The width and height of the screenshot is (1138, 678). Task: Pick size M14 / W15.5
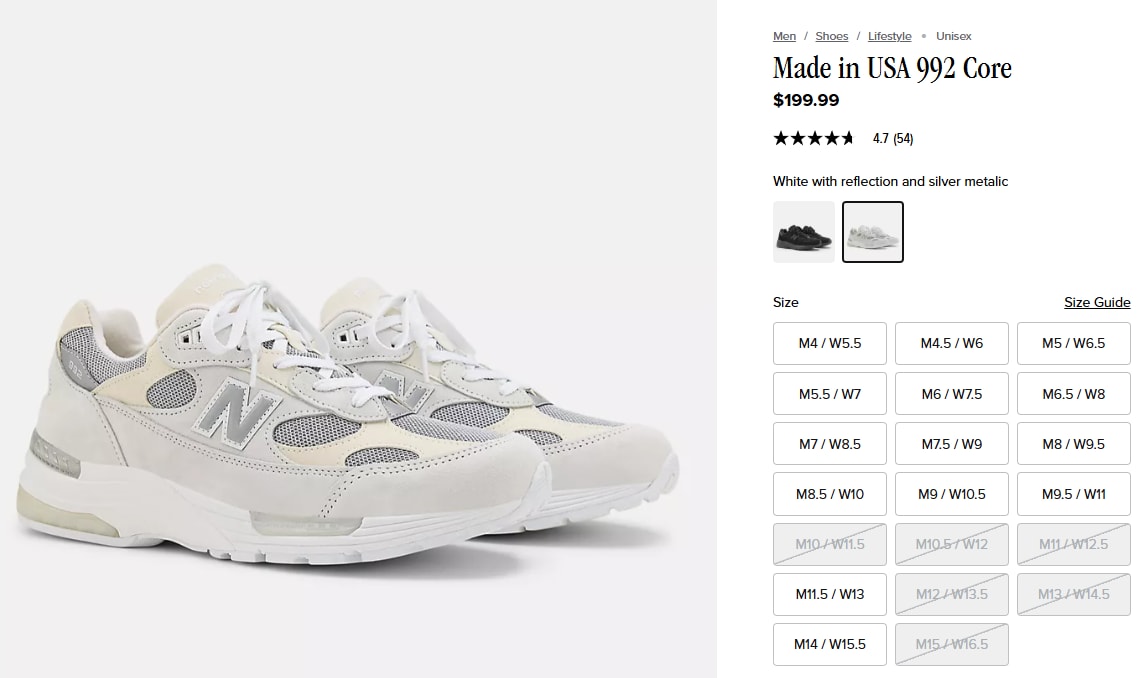830,644
